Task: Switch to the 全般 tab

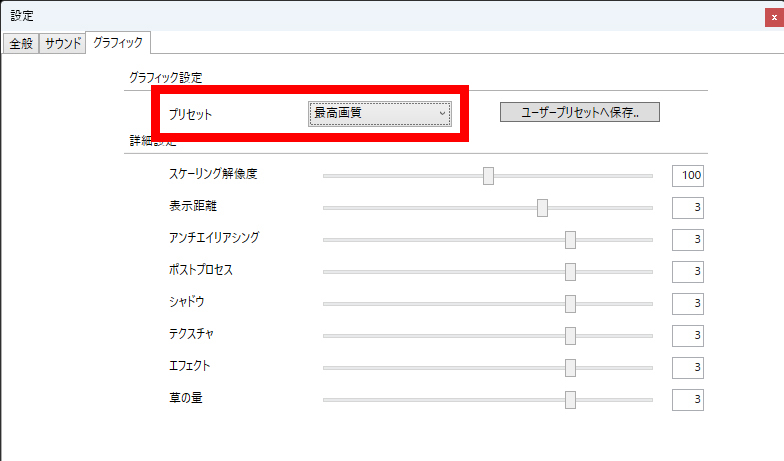Action: 20,44
